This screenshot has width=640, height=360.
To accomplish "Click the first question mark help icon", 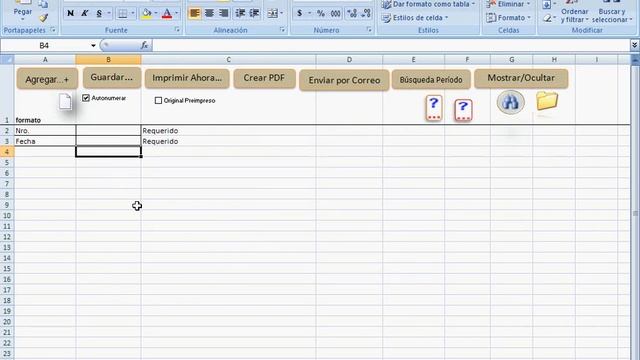I will (433, 108).
